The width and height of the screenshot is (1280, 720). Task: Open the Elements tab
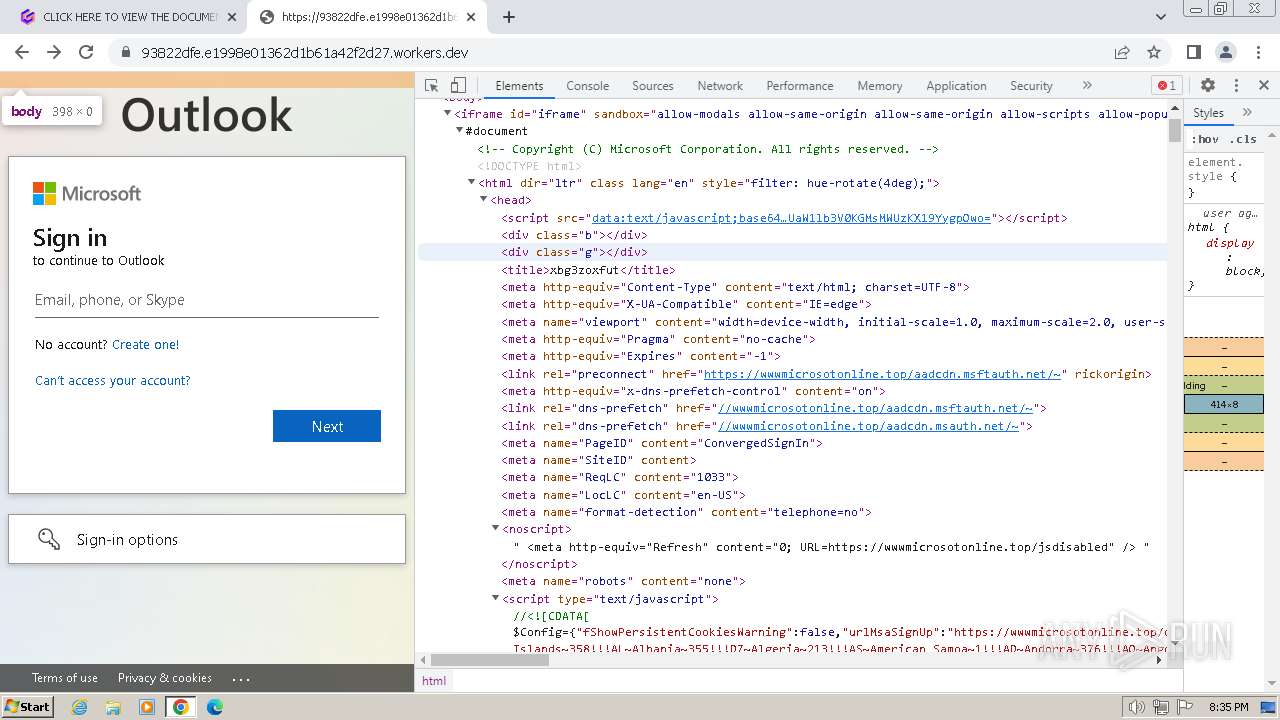coord(519,86)
